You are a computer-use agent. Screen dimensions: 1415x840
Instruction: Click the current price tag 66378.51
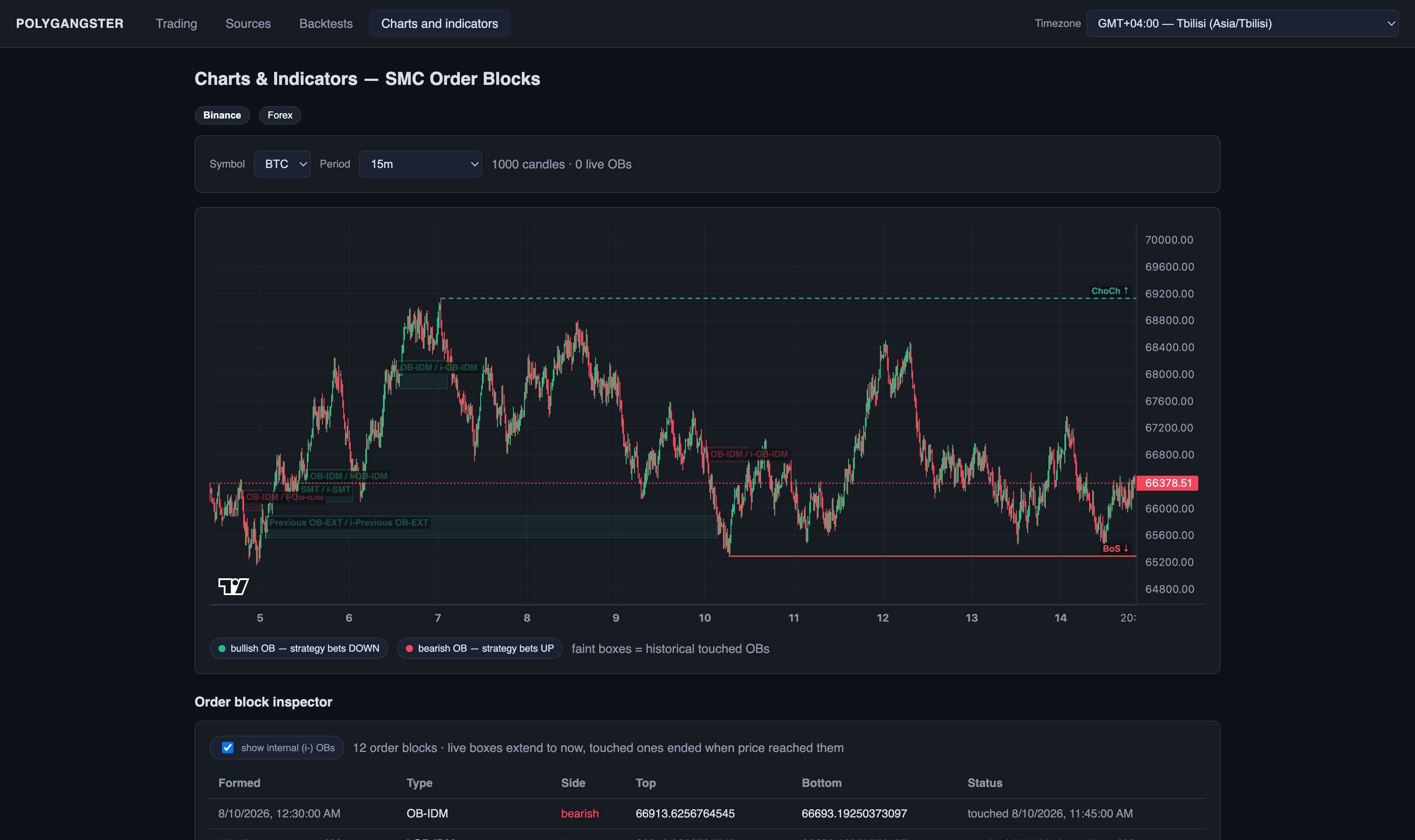point(1167,483)
